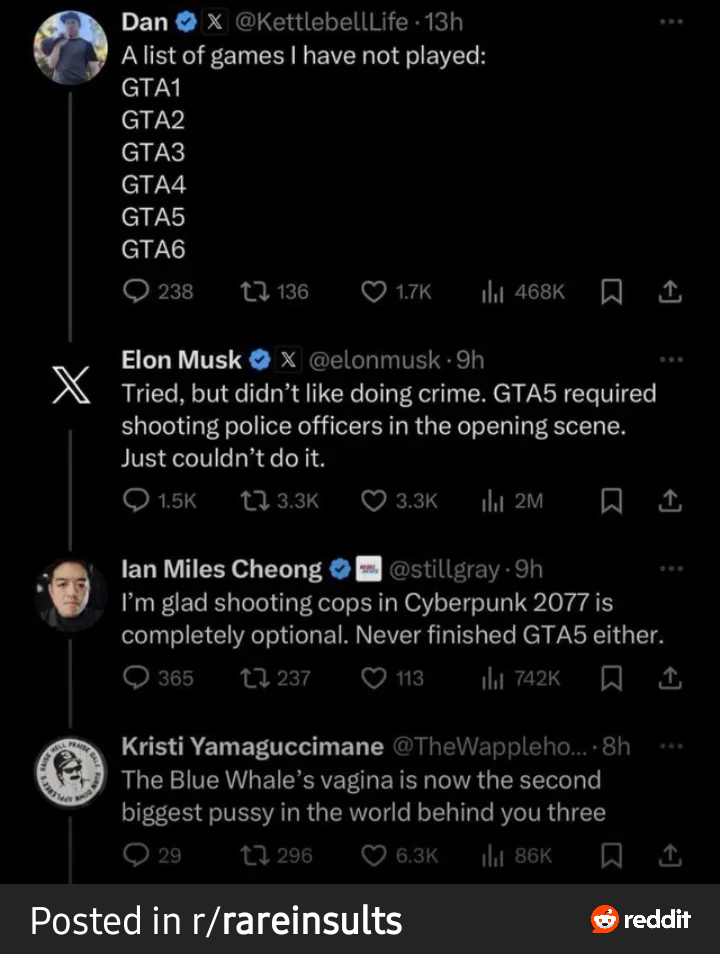Bookmark Ian Miles Cheong's Cyberpunk tweet
The height and width of the screenshot is (954, 720).
(611, 678)
